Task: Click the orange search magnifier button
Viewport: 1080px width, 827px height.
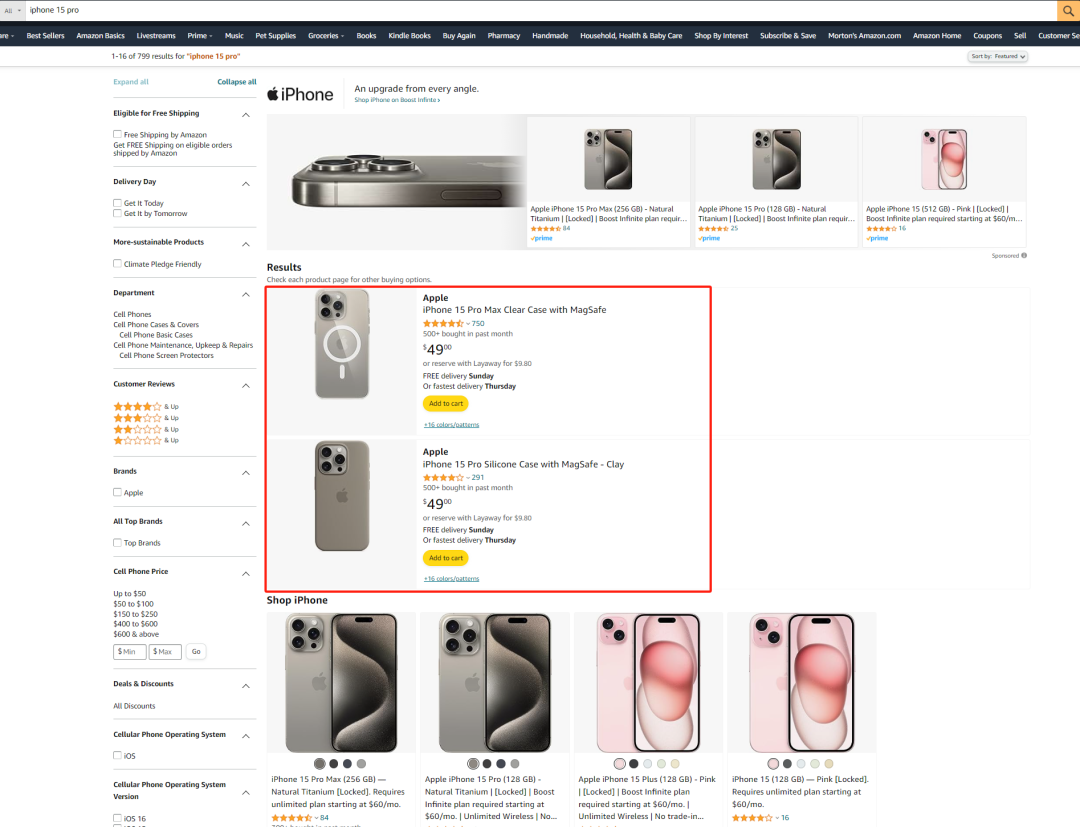Action: [x=1068, y=10]
